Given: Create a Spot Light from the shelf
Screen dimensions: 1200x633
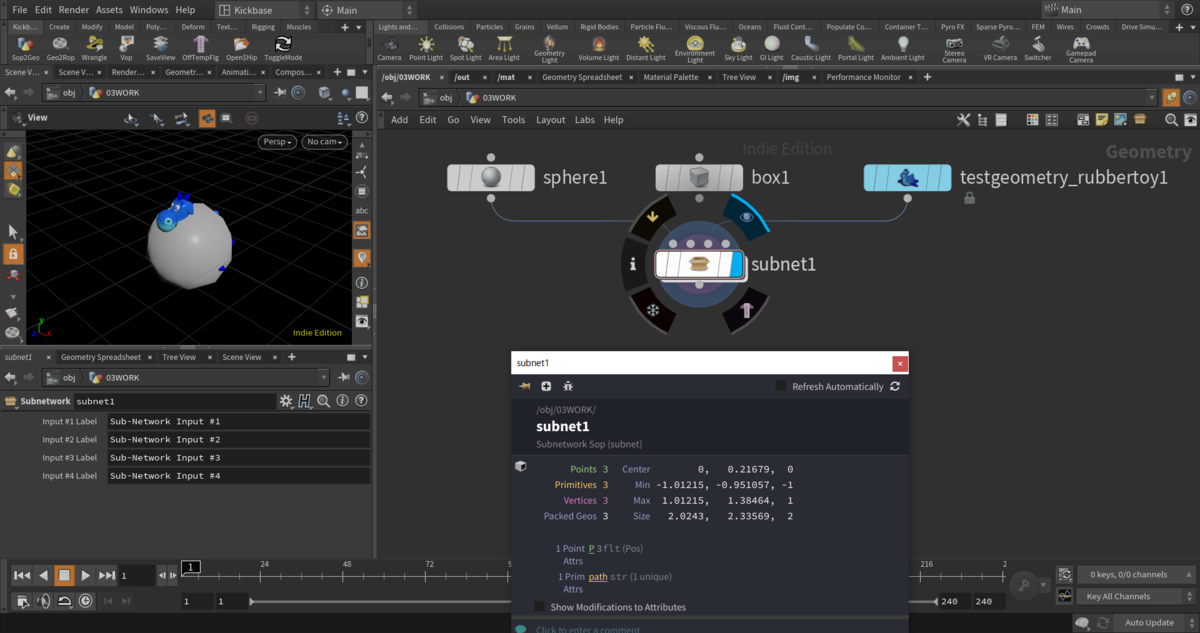Looking at the screenshot, I should point(466,48).
